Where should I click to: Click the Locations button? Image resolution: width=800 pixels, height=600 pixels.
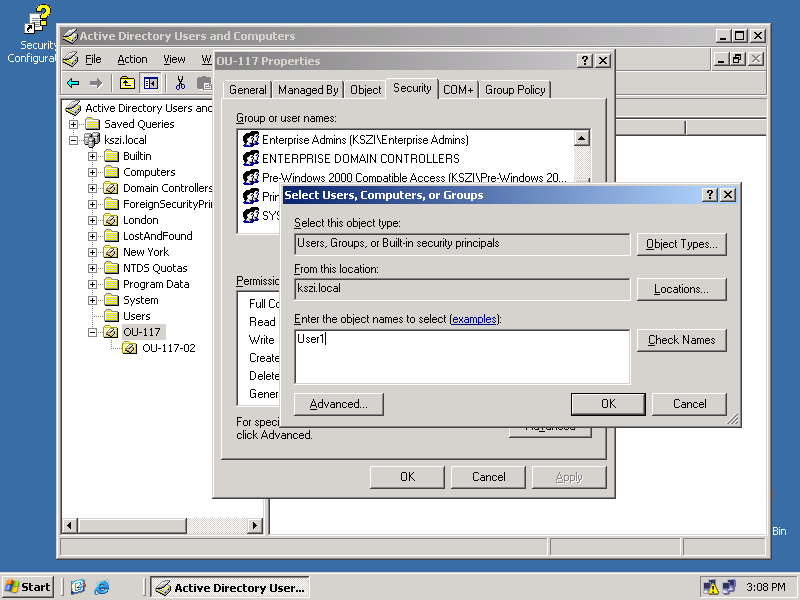[x=682, y=289]
